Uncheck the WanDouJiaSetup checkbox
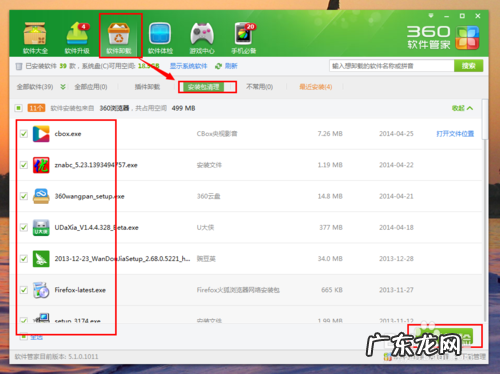The width and height of the screenshot is (500, 374). click(24, 259)
